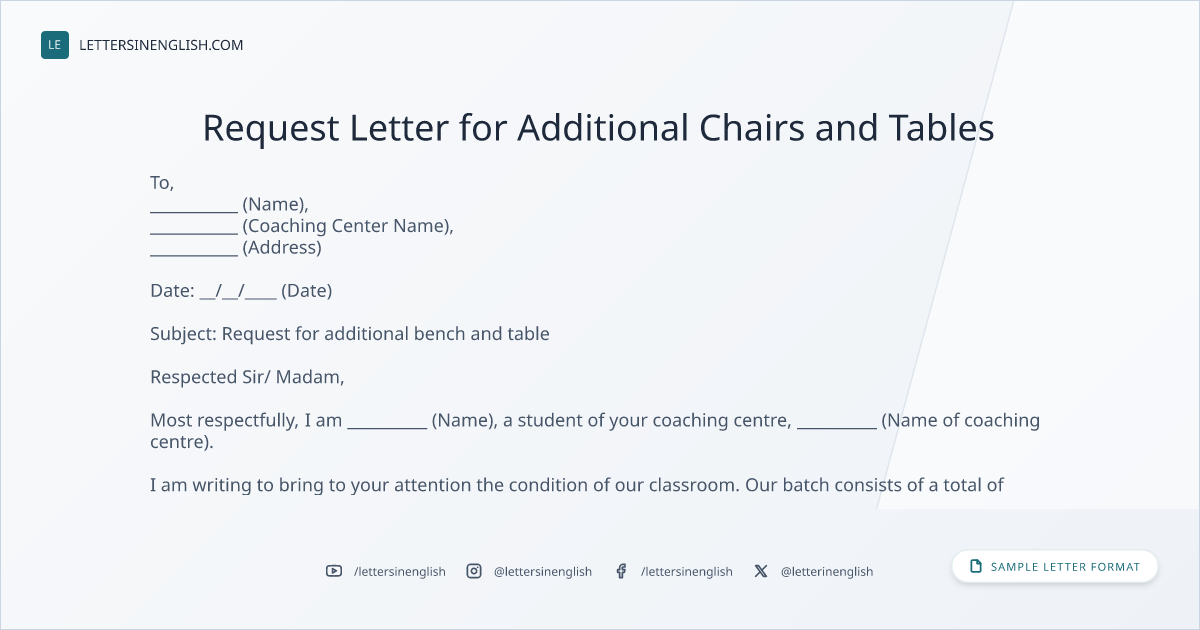1200x630 pixels.
Task: Open the /lettersinenglish Facebook handle
Action: point(687,571)
